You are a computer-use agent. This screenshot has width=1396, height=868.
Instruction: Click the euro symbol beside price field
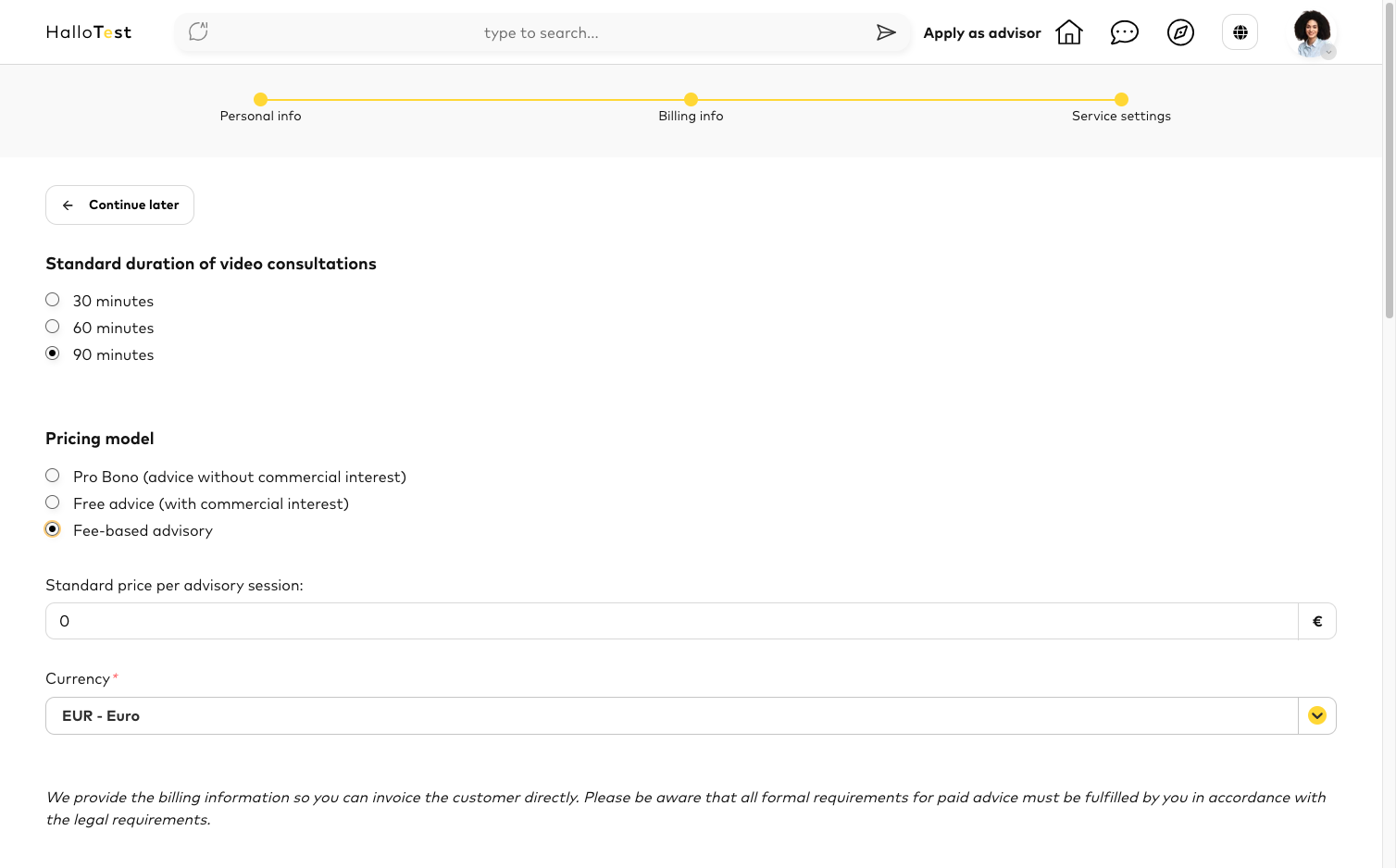[x=1317, y=621]
